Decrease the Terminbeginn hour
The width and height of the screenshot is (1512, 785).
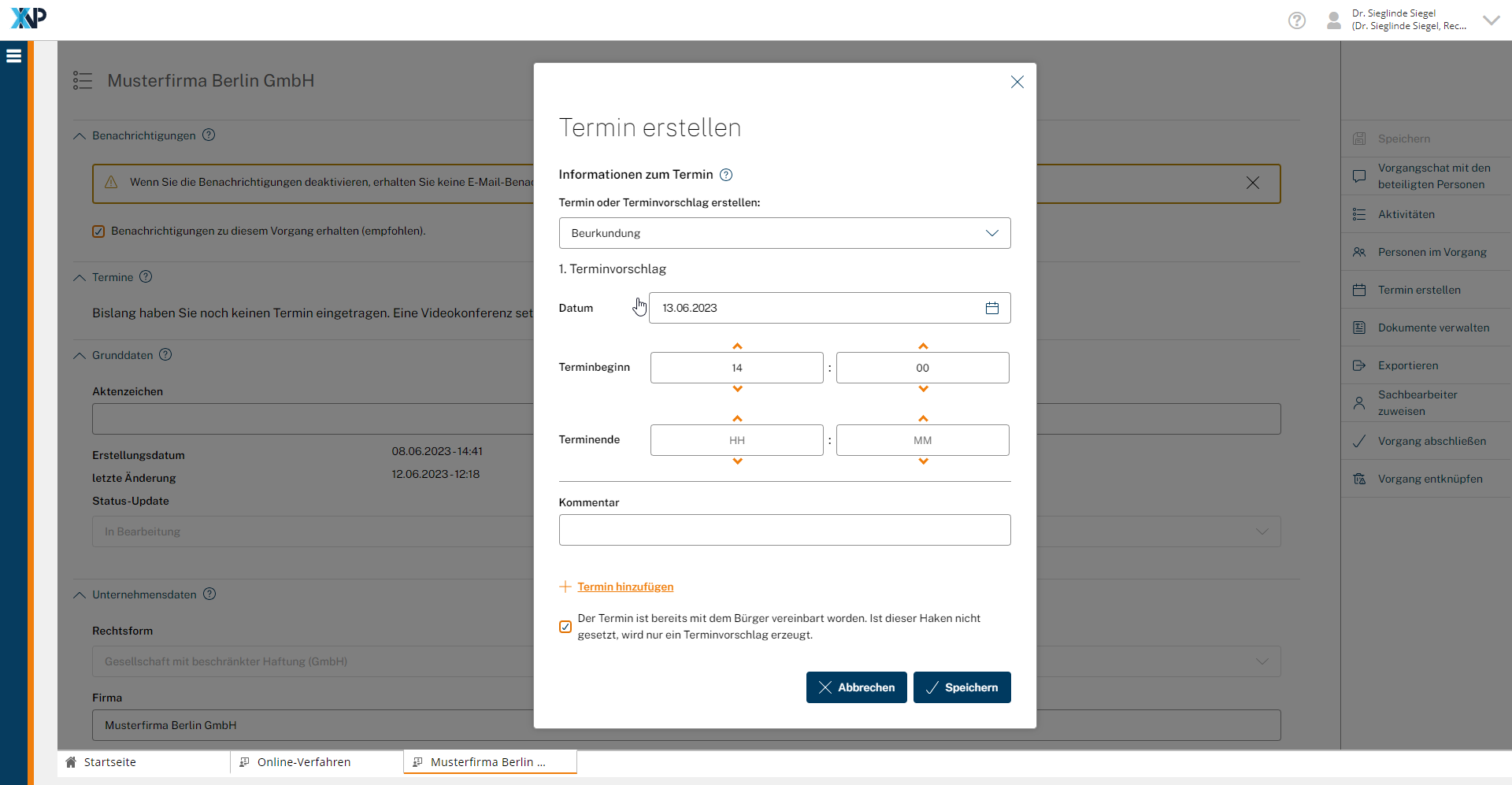pyautogui.click(x=737, y=389)
